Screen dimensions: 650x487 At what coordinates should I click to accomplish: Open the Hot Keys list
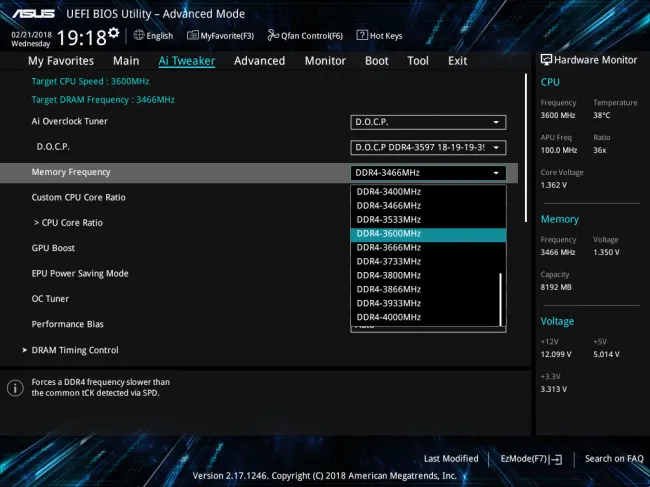click(386, 36)
